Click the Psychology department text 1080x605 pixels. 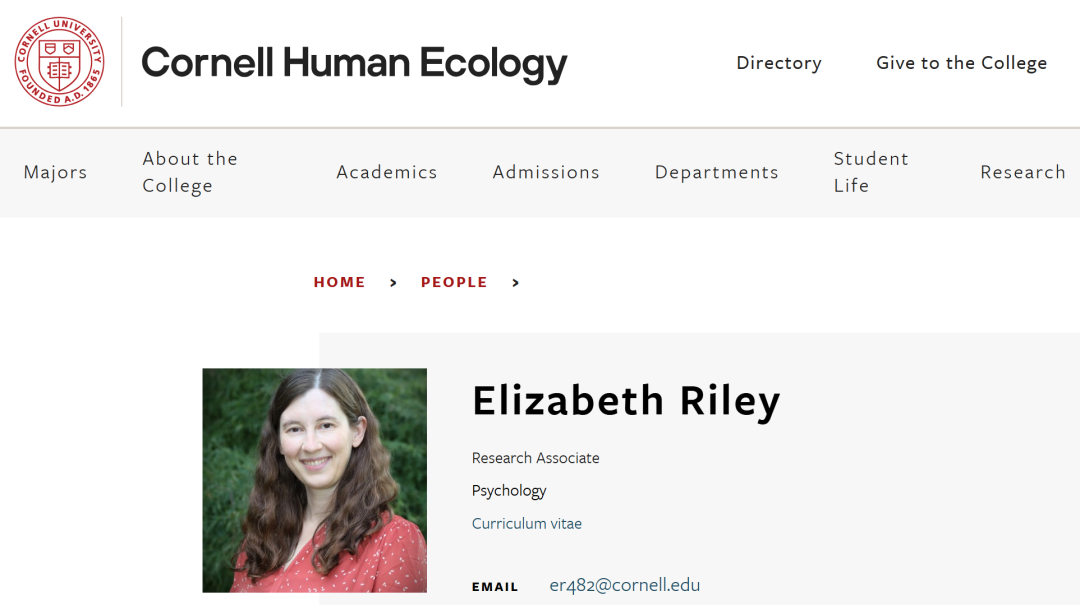point(509,491)
